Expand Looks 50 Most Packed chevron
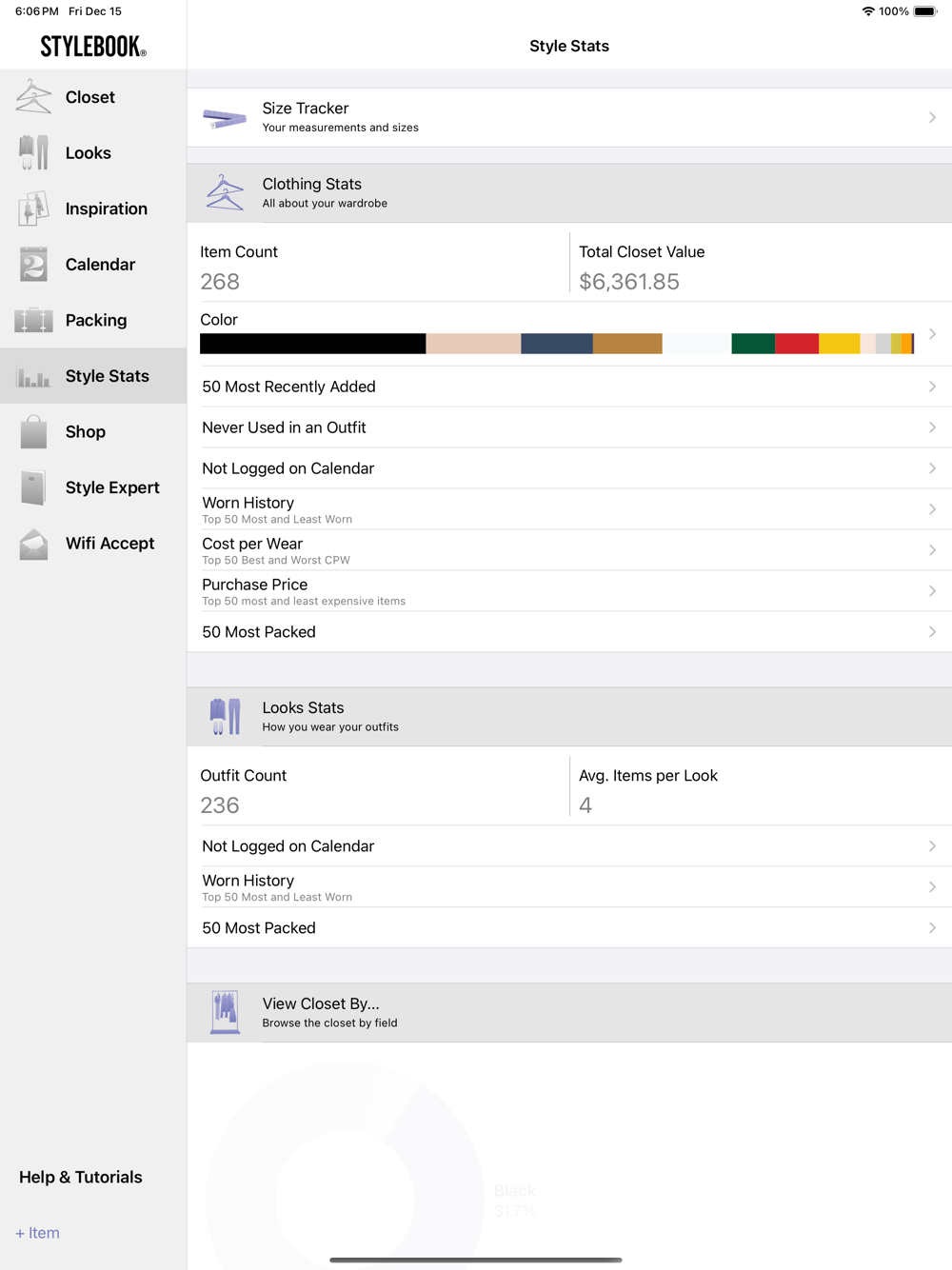Image resolution: width=952 pixels, height=1270 pixels. coord(932,928)
